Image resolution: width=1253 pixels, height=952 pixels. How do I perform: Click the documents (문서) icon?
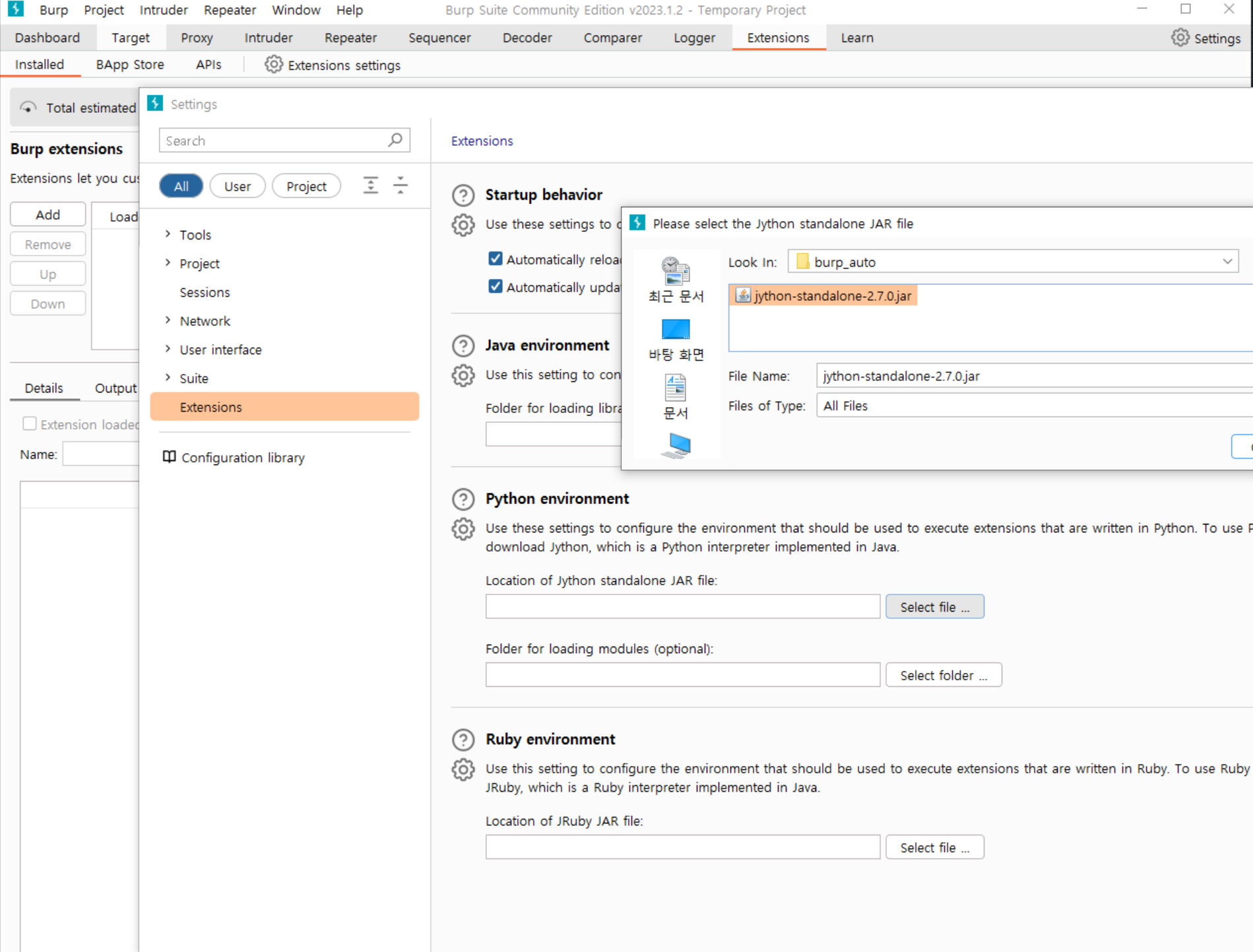676,388
